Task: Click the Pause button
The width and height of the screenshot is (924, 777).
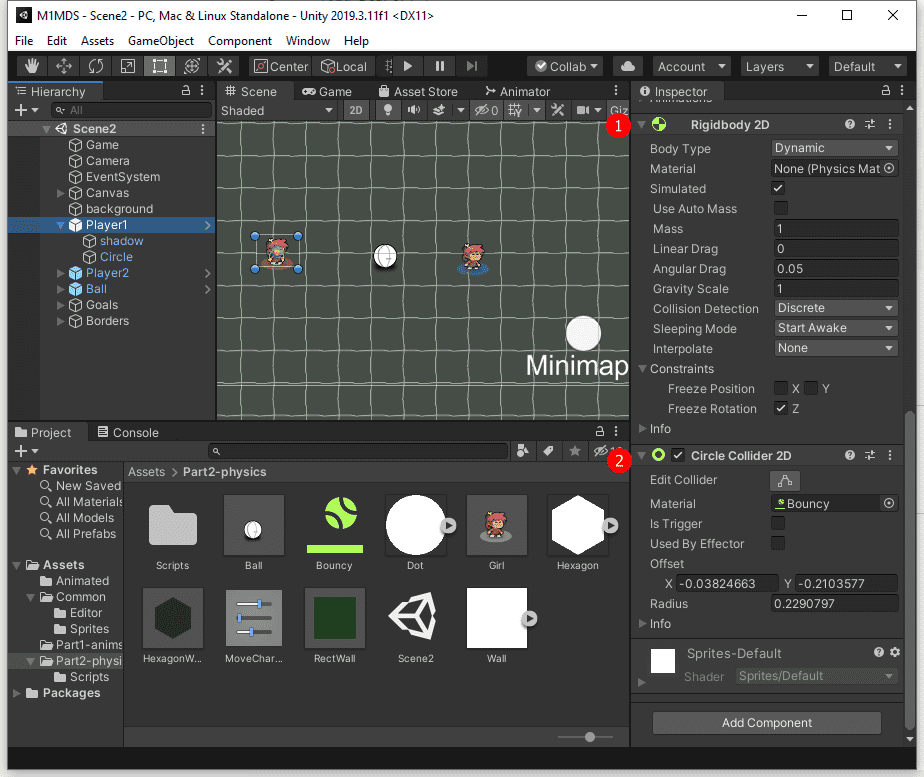Action: click(439, 67)
